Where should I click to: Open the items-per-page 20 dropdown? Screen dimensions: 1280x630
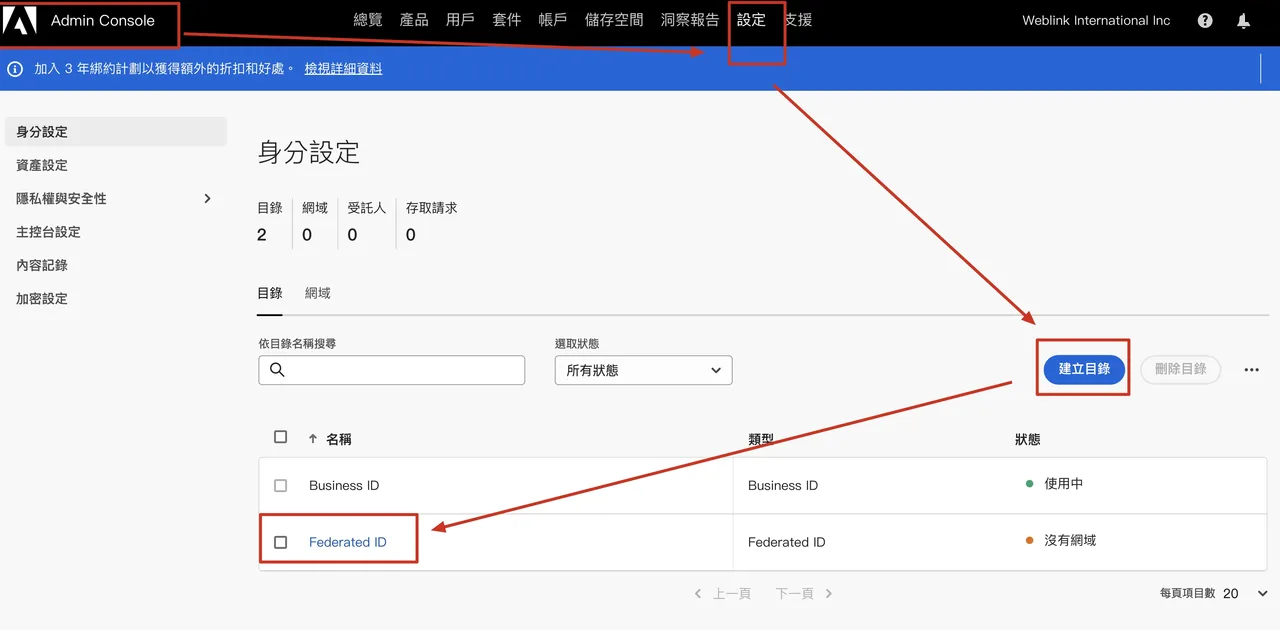coord(1245,593)
